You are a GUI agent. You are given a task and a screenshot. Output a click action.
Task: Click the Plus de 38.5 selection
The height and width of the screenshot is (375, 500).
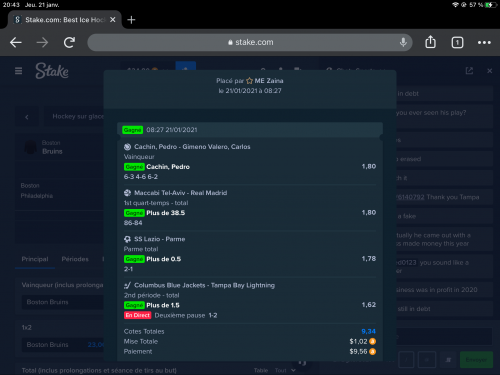click(166, 213)
